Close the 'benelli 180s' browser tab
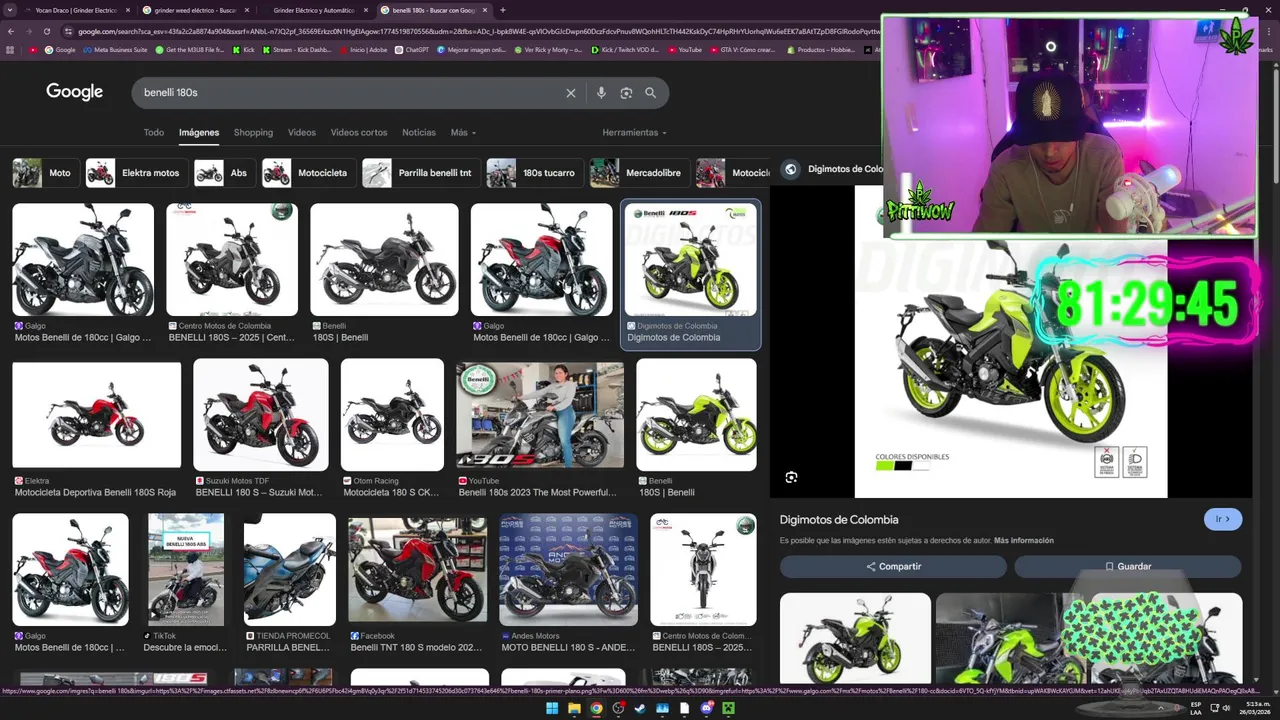 [486, 10]
